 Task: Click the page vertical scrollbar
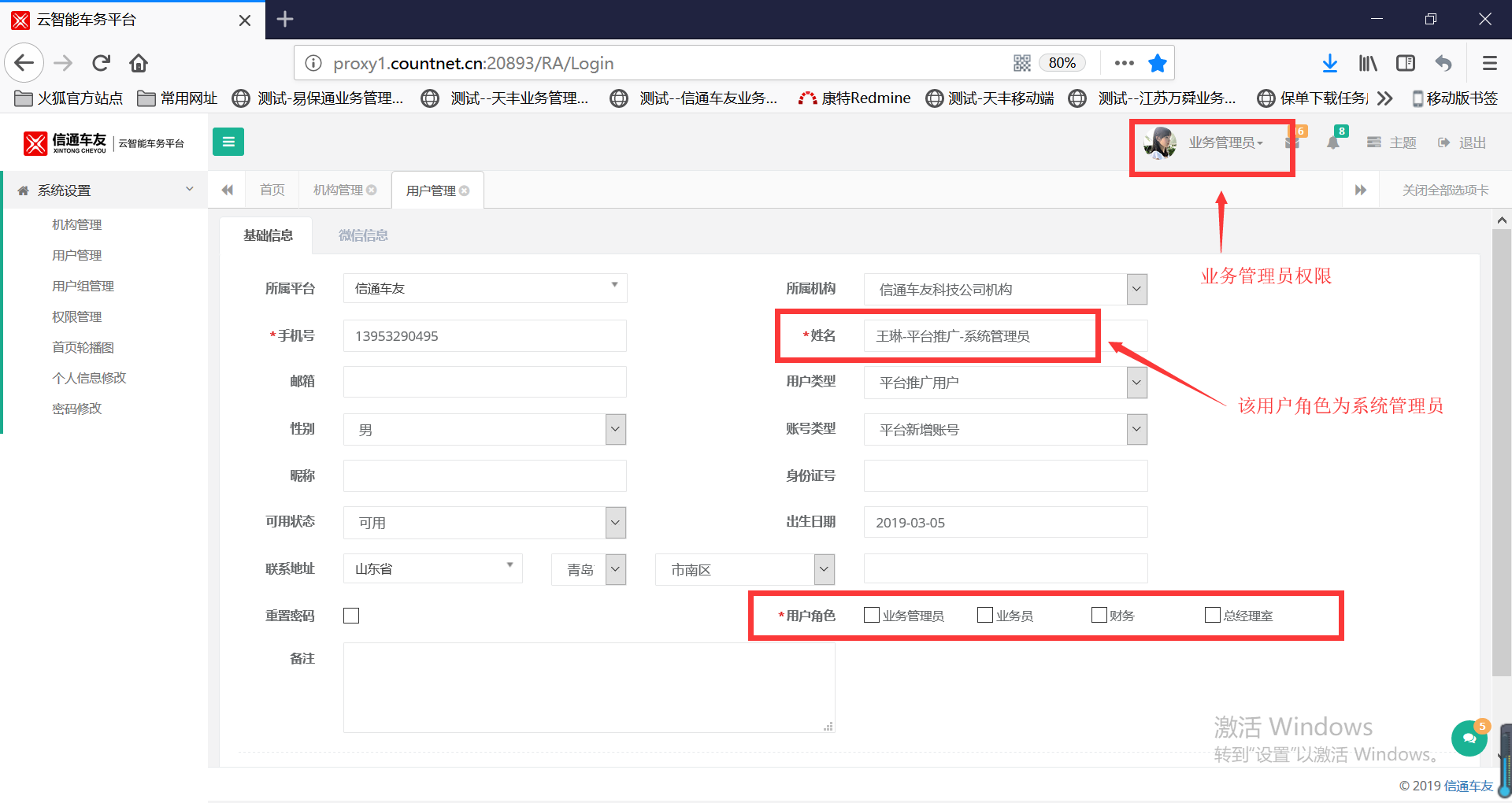coord(1502,451)
